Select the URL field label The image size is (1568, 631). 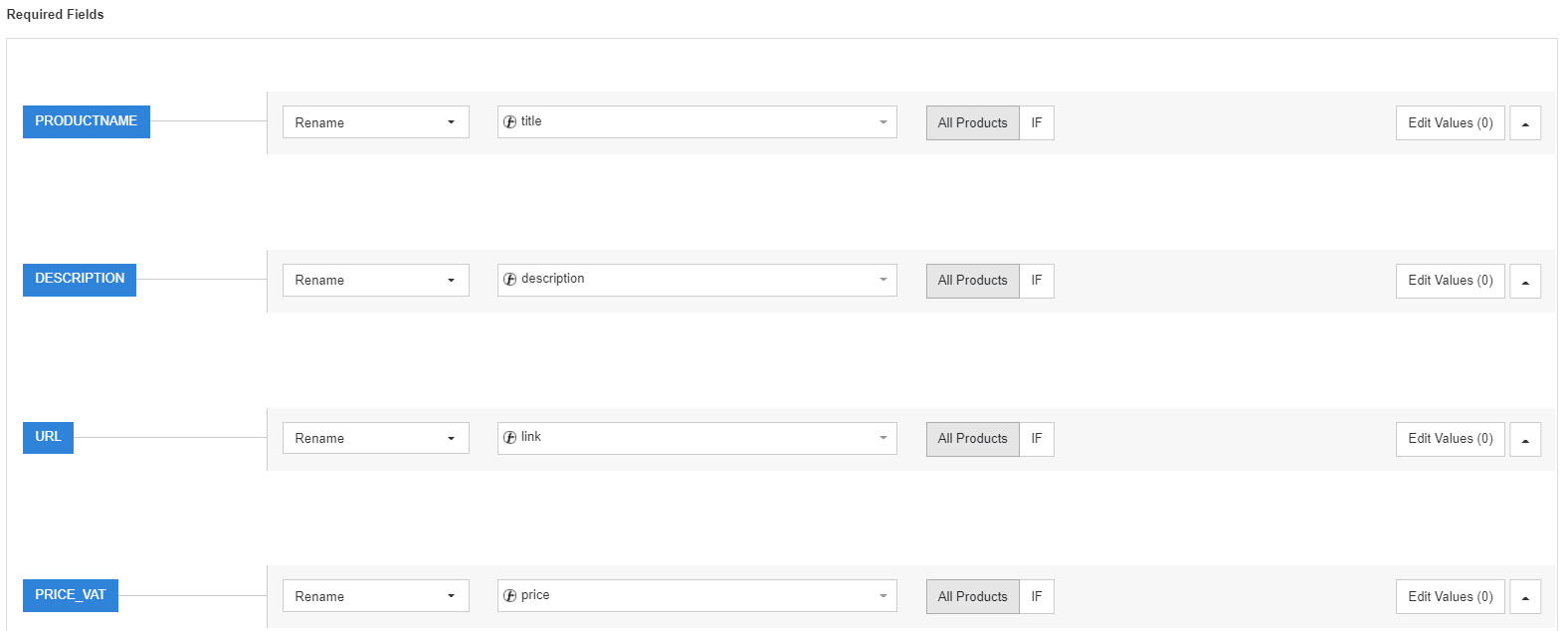point(48,437)
